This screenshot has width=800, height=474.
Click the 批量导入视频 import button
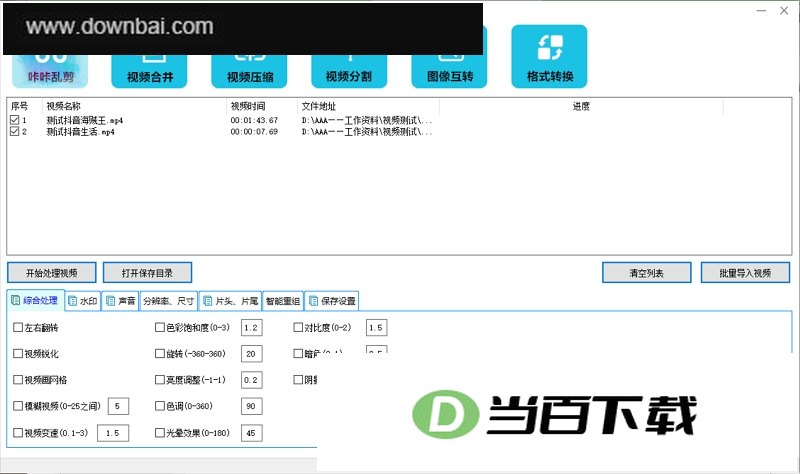point(745,273)
